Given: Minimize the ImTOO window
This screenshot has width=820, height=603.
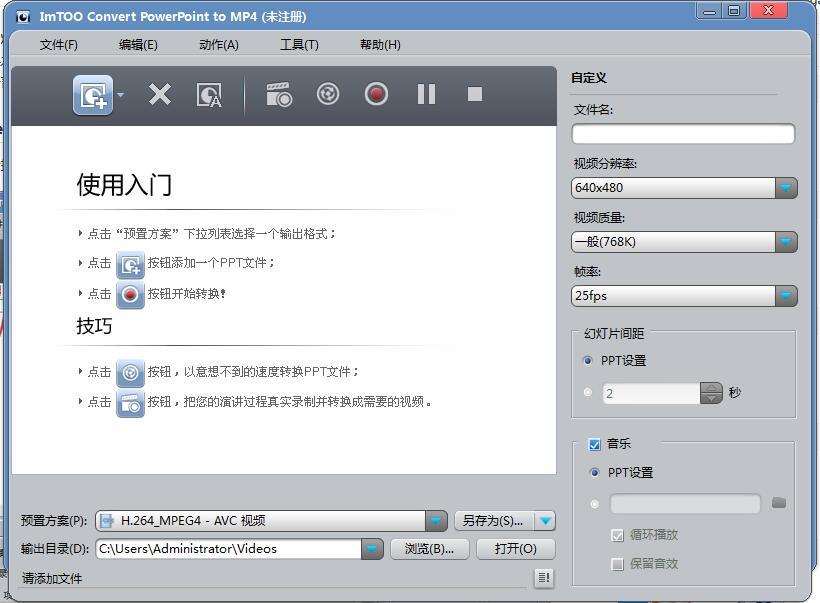Looking at the screenshot, I should 709,11.
